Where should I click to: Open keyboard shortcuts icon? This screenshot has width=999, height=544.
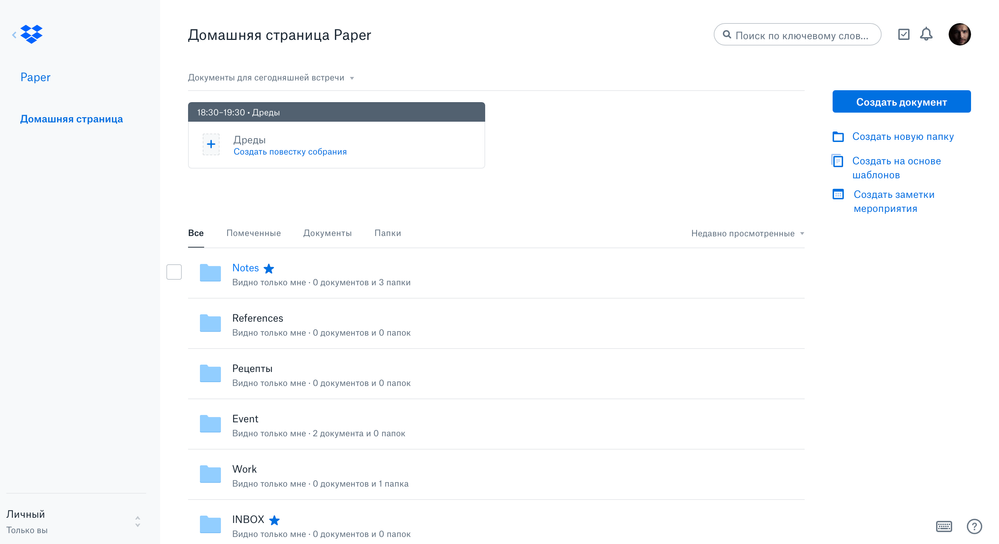(x=944, y=526)
